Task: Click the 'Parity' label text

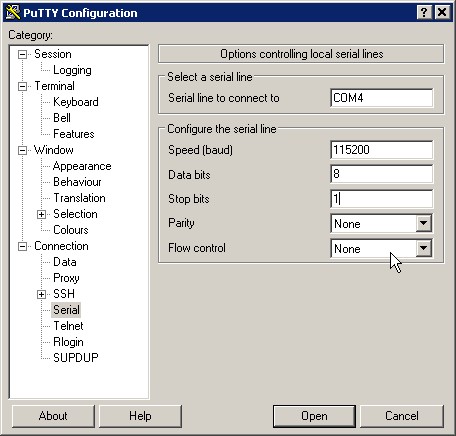Action: (181, 223)
